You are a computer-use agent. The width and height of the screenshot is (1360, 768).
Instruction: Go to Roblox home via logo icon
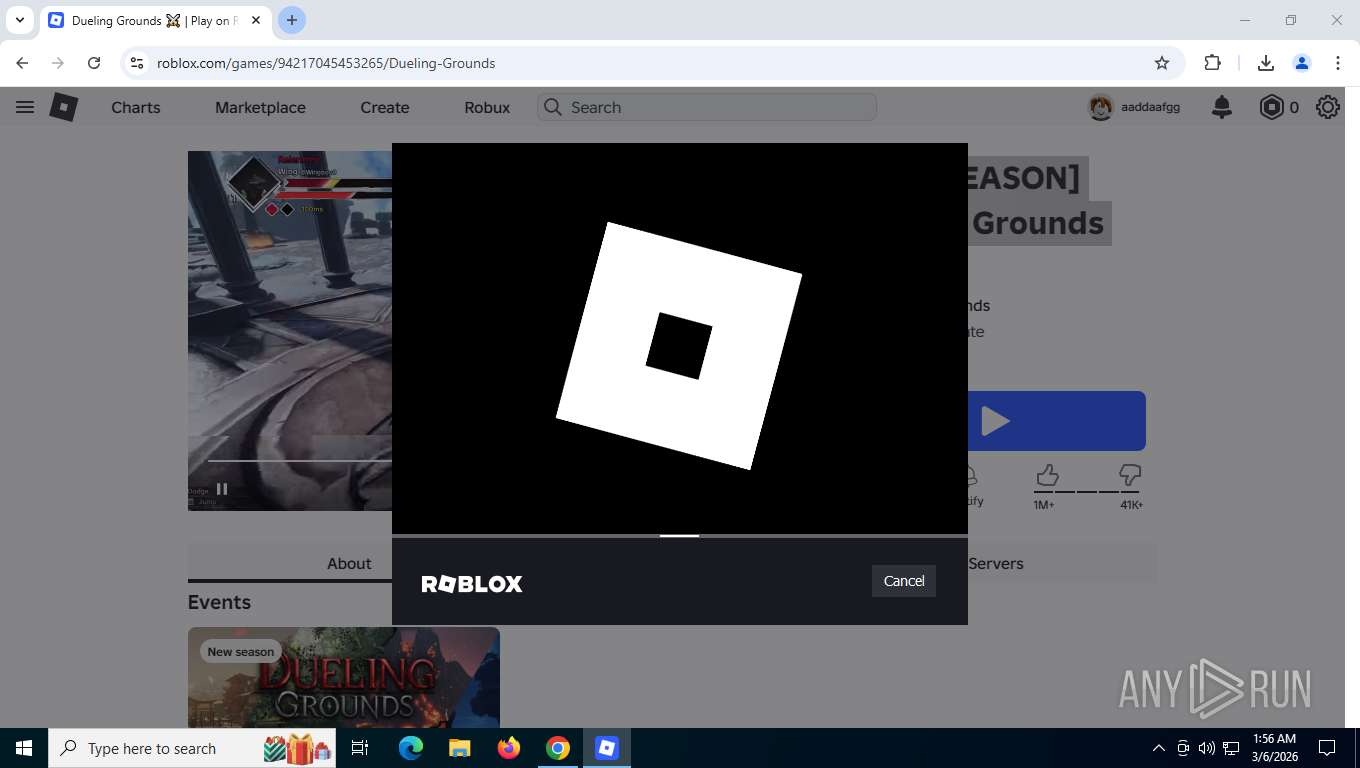64,107
